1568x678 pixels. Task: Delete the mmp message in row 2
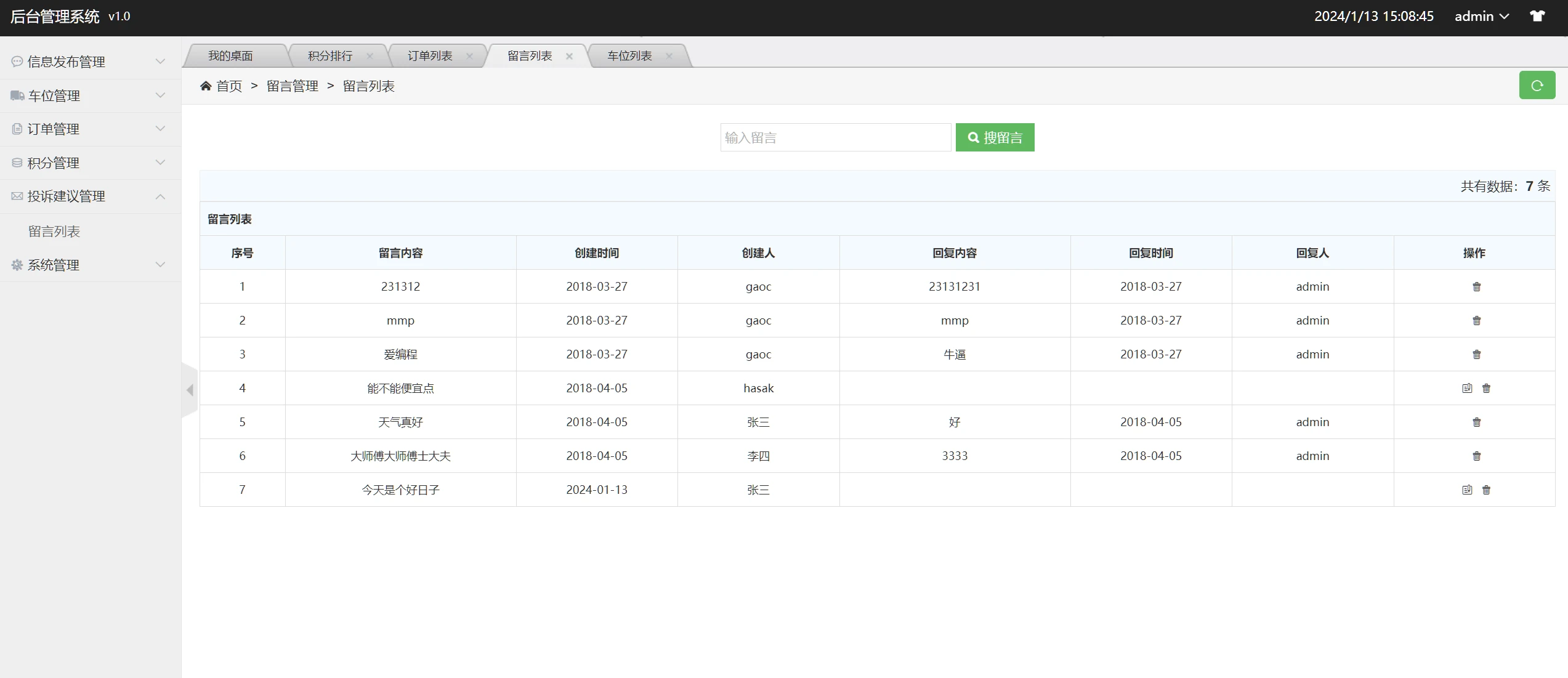[x=1476, y=320]
